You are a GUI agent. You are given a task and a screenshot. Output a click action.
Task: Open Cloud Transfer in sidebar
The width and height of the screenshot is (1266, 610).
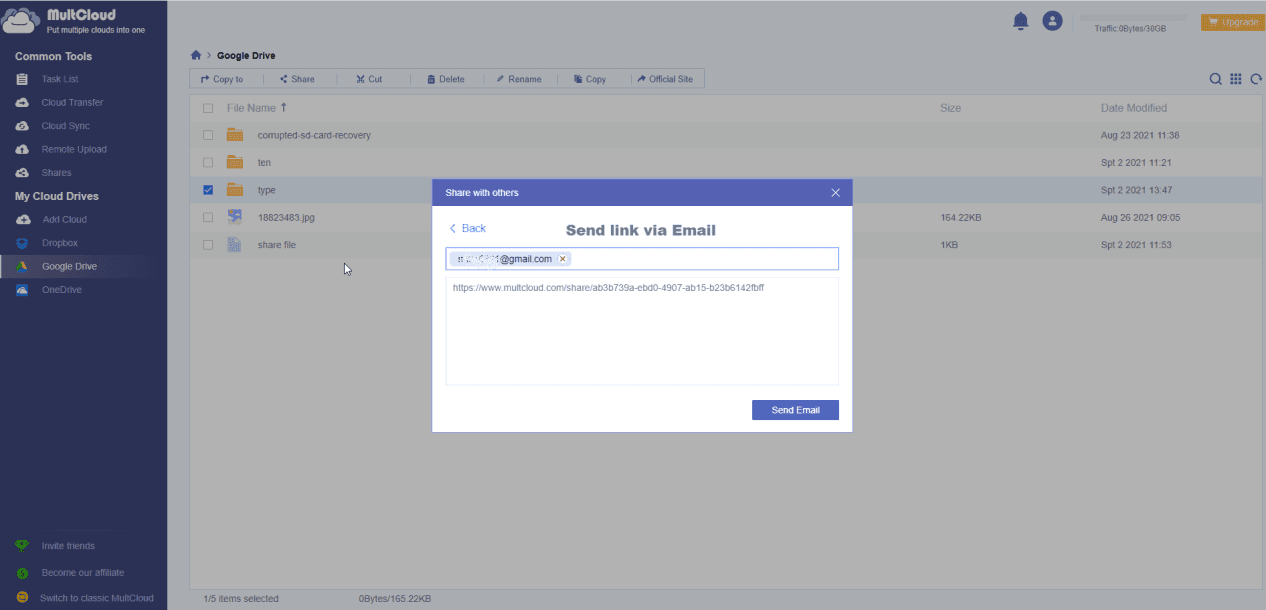[72, 103]
